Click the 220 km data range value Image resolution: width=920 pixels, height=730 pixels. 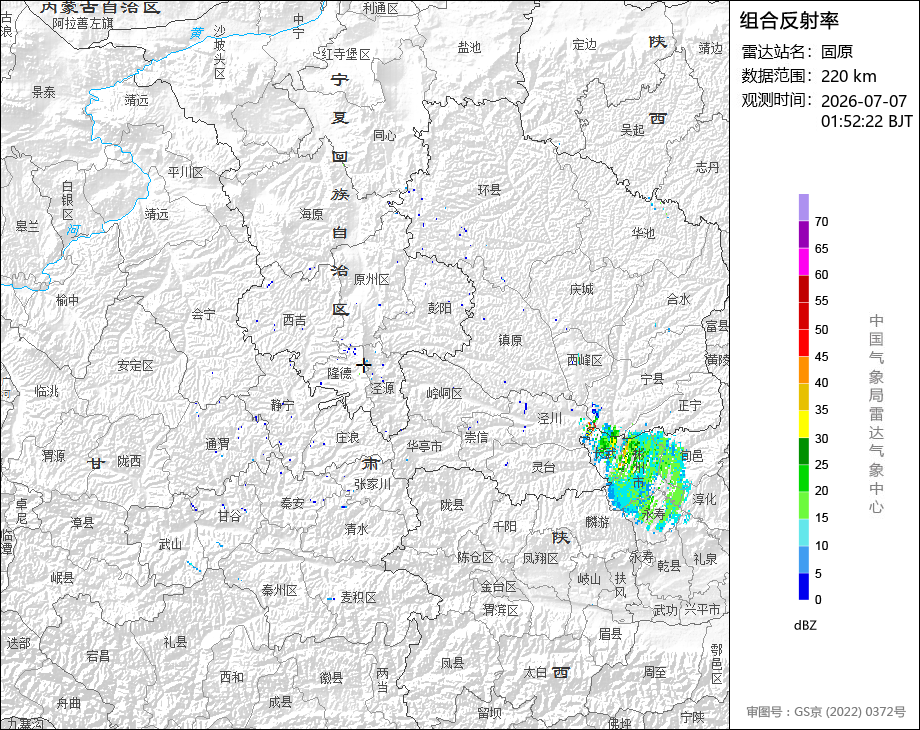point(848,76)
